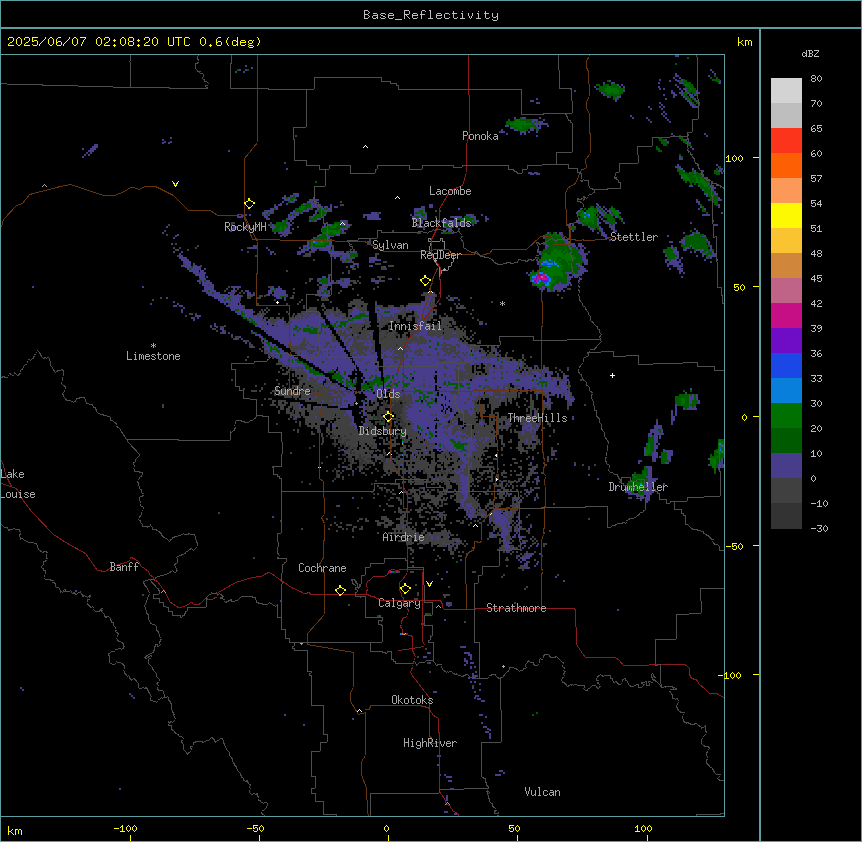Image resolution: width=862 pixels, height=842 pixels.
Task: Select the slate blue 0 to 10 dBZ swatch
Action: click(x=786, y=466)
